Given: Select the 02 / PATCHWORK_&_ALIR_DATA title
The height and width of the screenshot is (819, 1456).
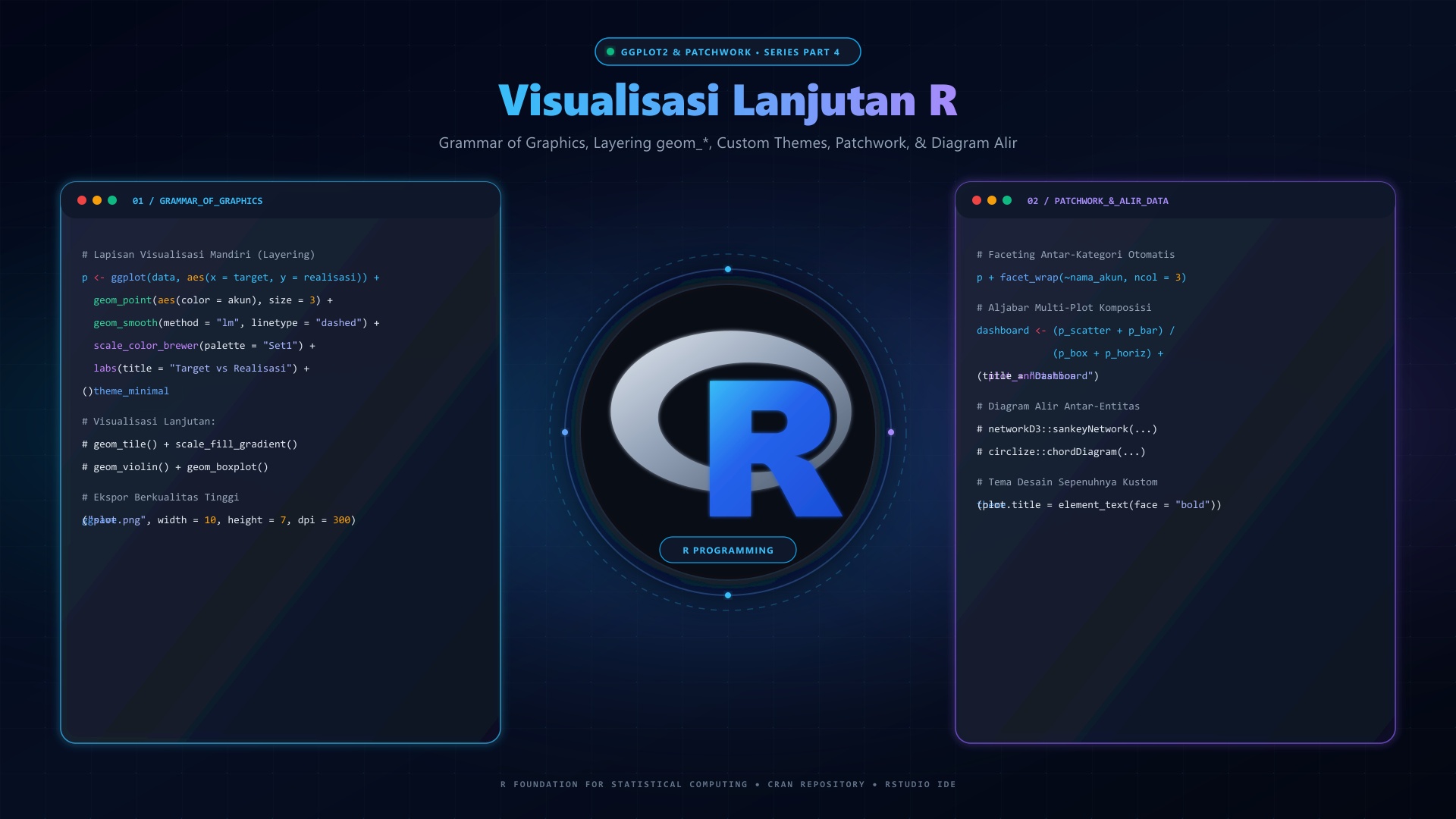Looking at the screenshot, I should coord(1097,201).
